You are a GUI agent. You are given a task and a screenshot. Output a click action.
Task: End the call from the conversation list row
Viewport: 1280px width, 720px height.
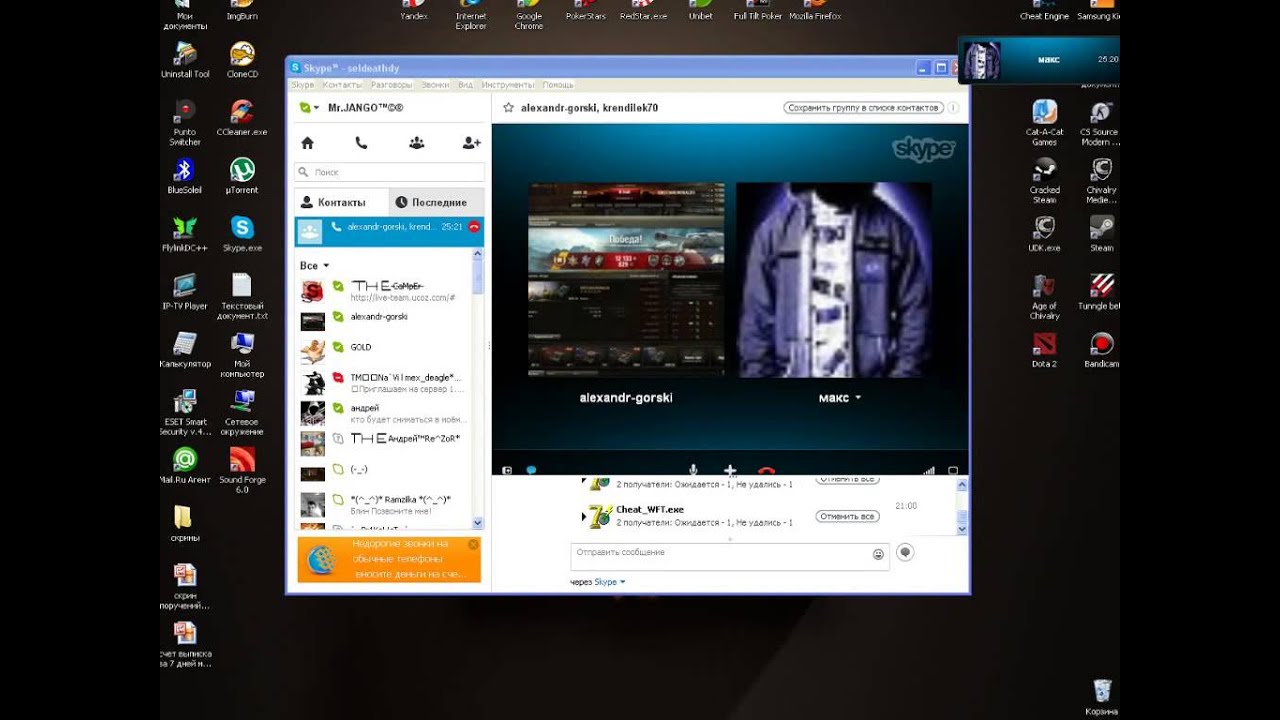474,227
